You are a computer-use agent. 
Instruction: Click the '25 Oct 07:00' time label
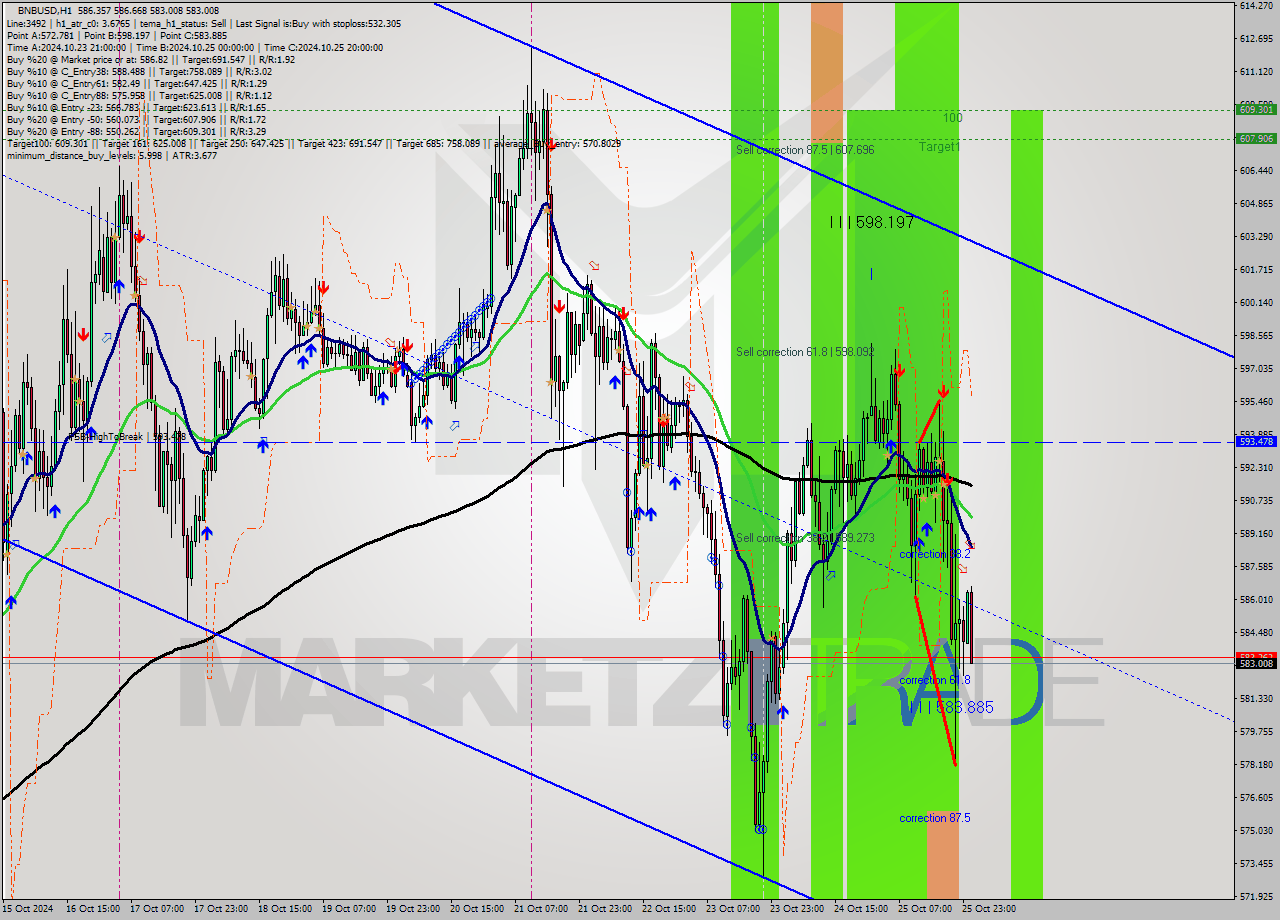tap(925, 909)
